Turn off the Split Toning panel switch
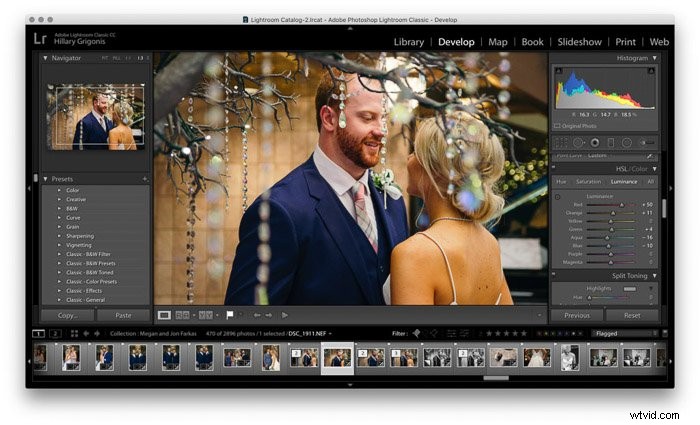Image resolution: width=700 pixels, height=425 pixels. coord(554,274)
